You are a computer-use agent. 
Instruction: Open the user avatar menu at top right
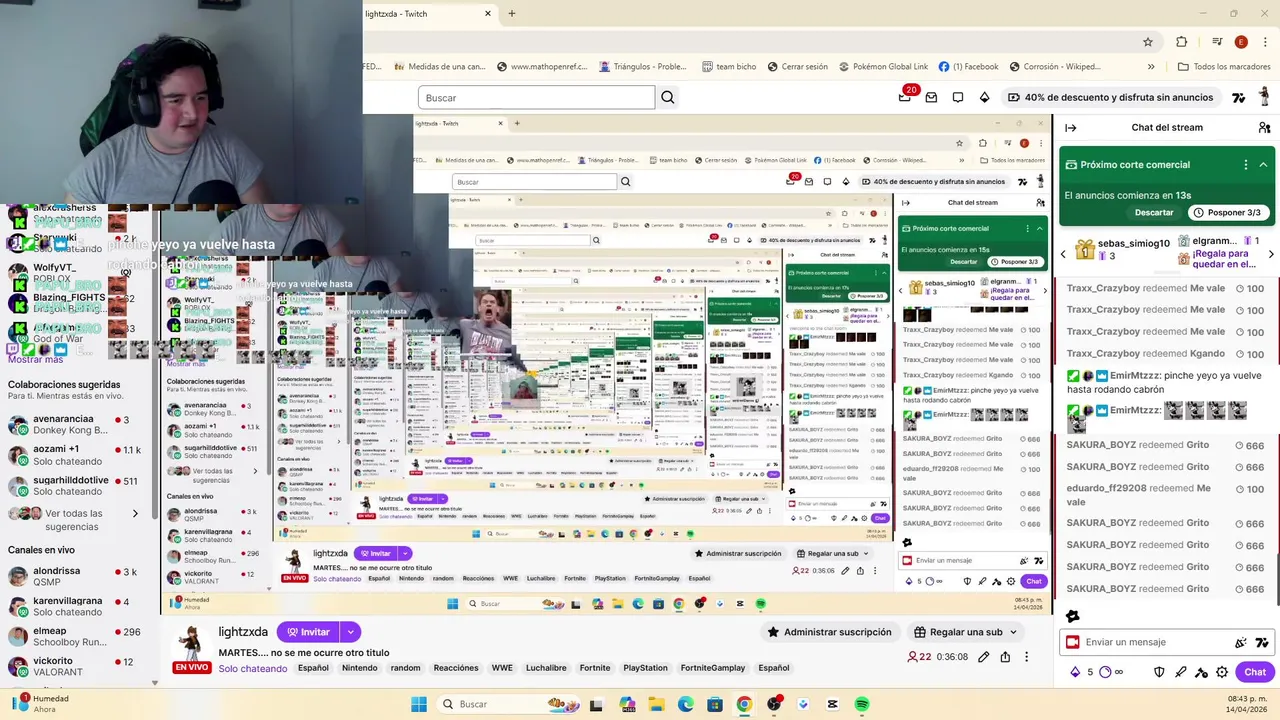[1264, 97]
